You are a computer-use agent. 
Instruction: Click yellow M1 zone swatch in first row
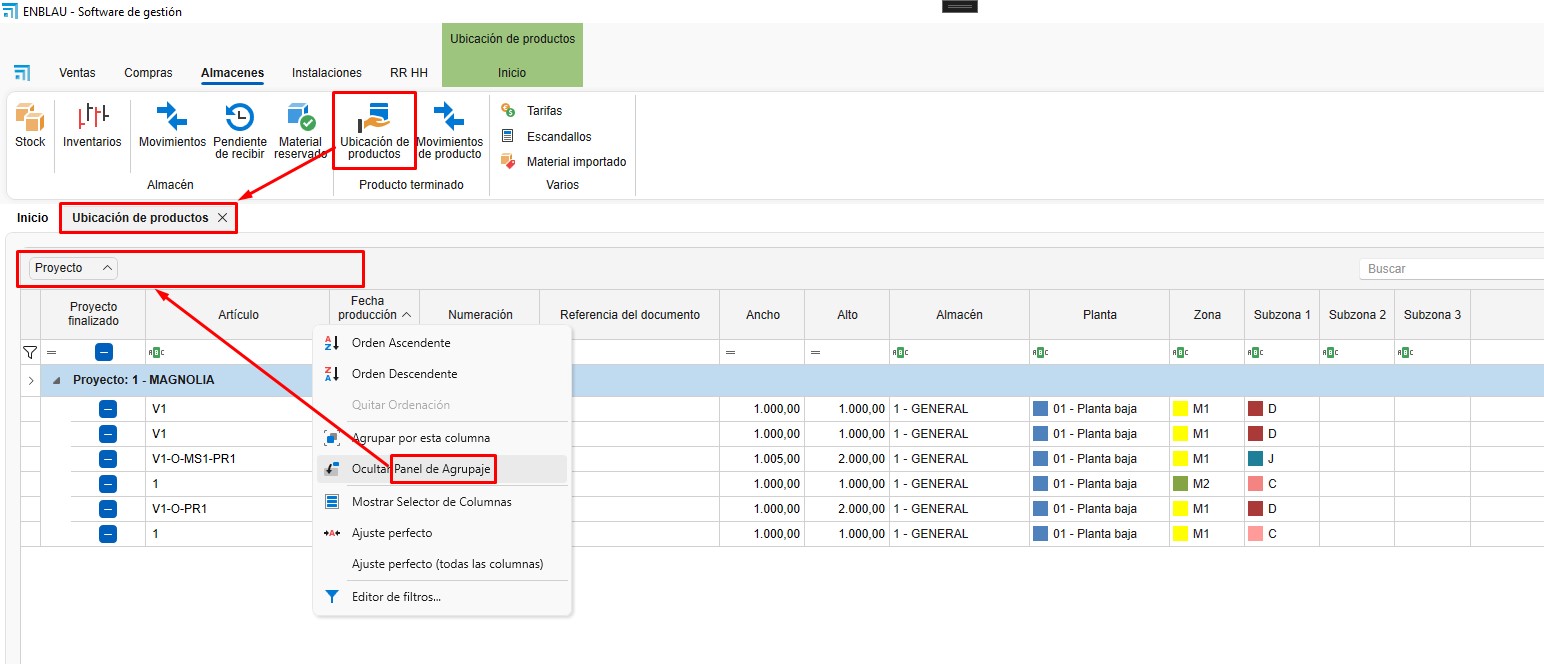pyautogui.click(x=1180, y=409)
